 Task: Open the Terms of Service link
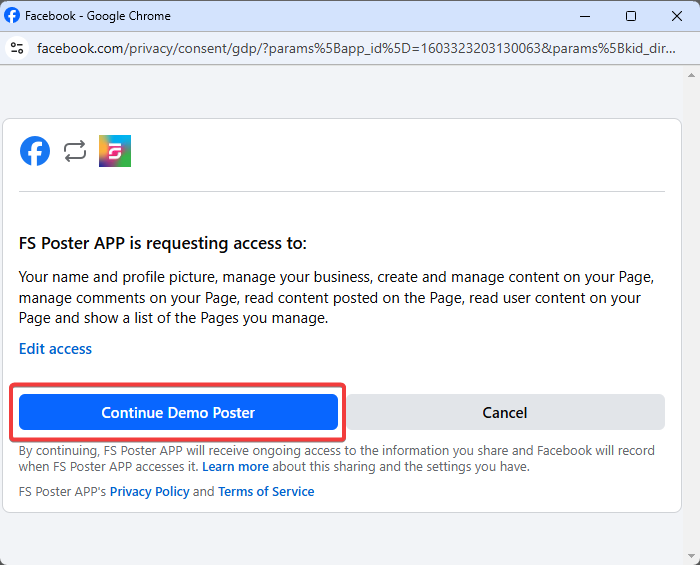coord(266,492)
